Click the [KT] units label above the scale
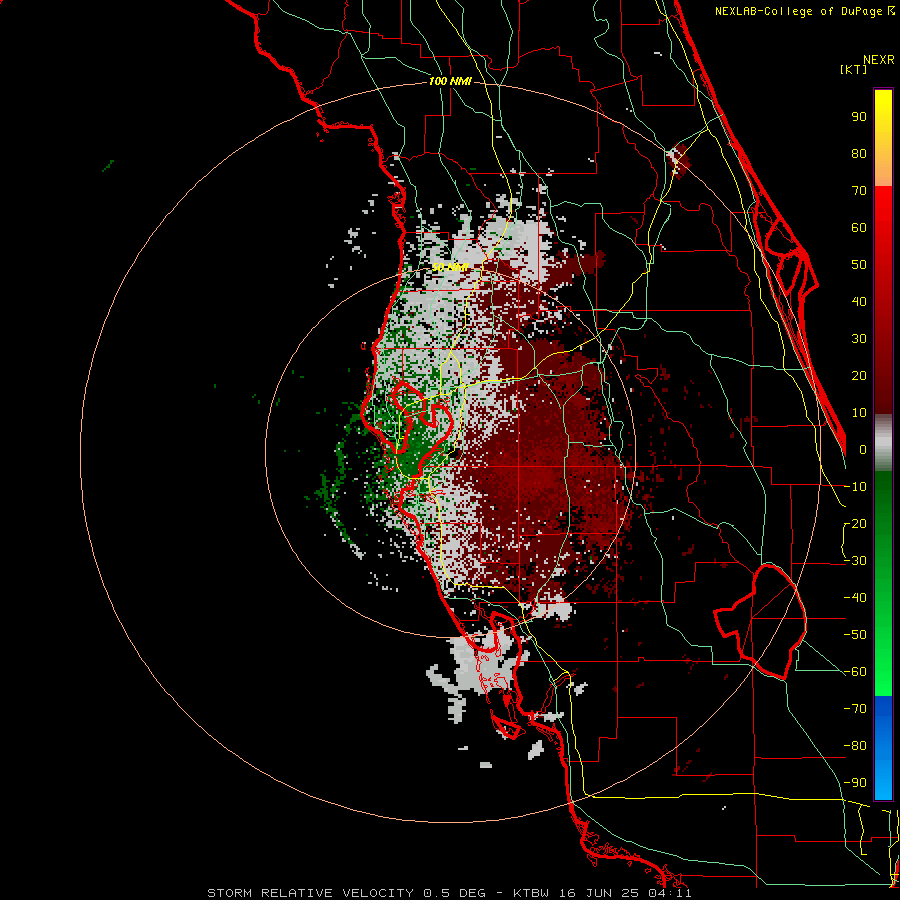The width and height of the screenshot is (900, 900). click(x=853, y=69)
